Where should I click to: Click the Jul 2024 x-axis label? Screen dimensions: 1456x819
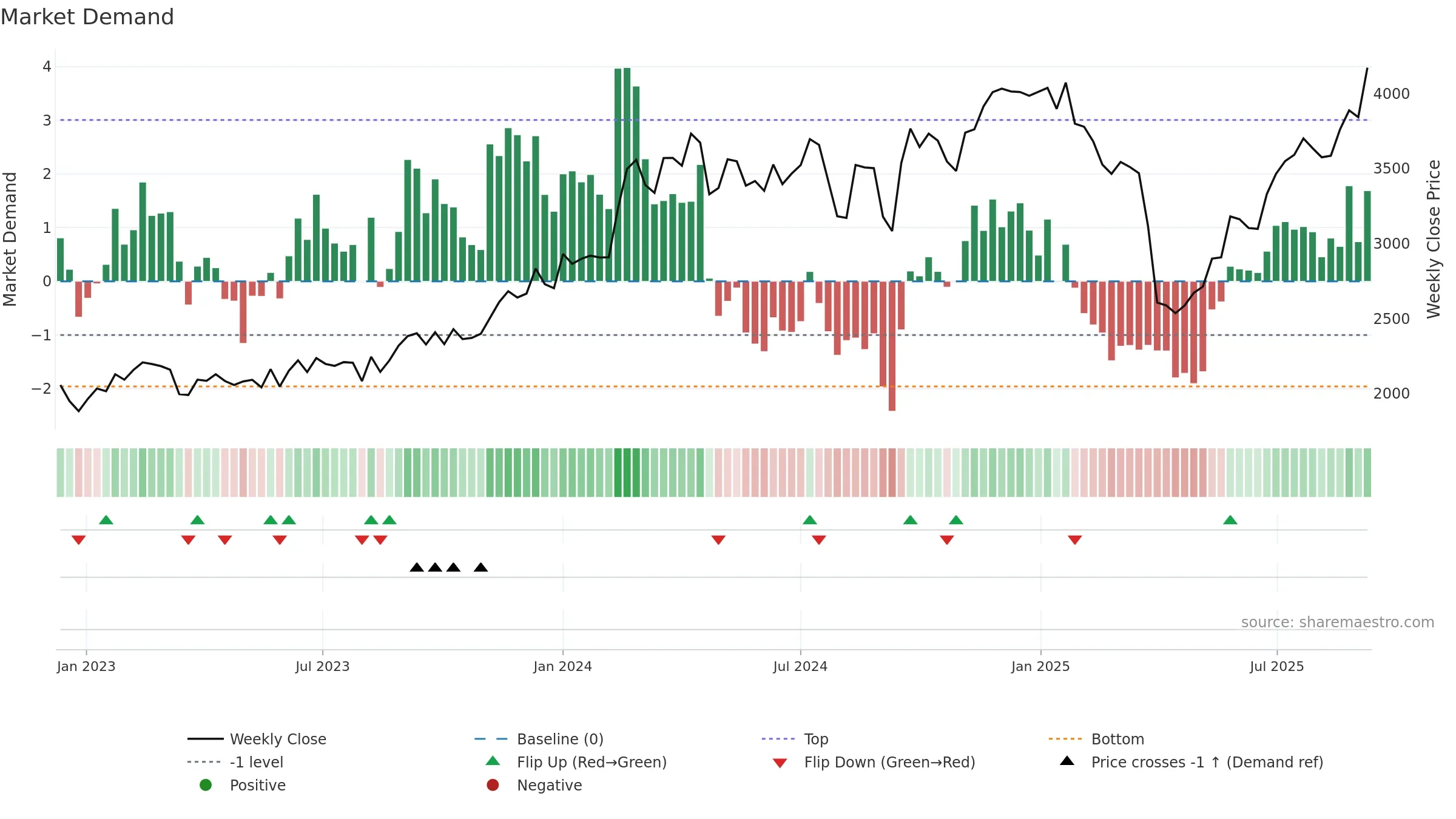800,666
